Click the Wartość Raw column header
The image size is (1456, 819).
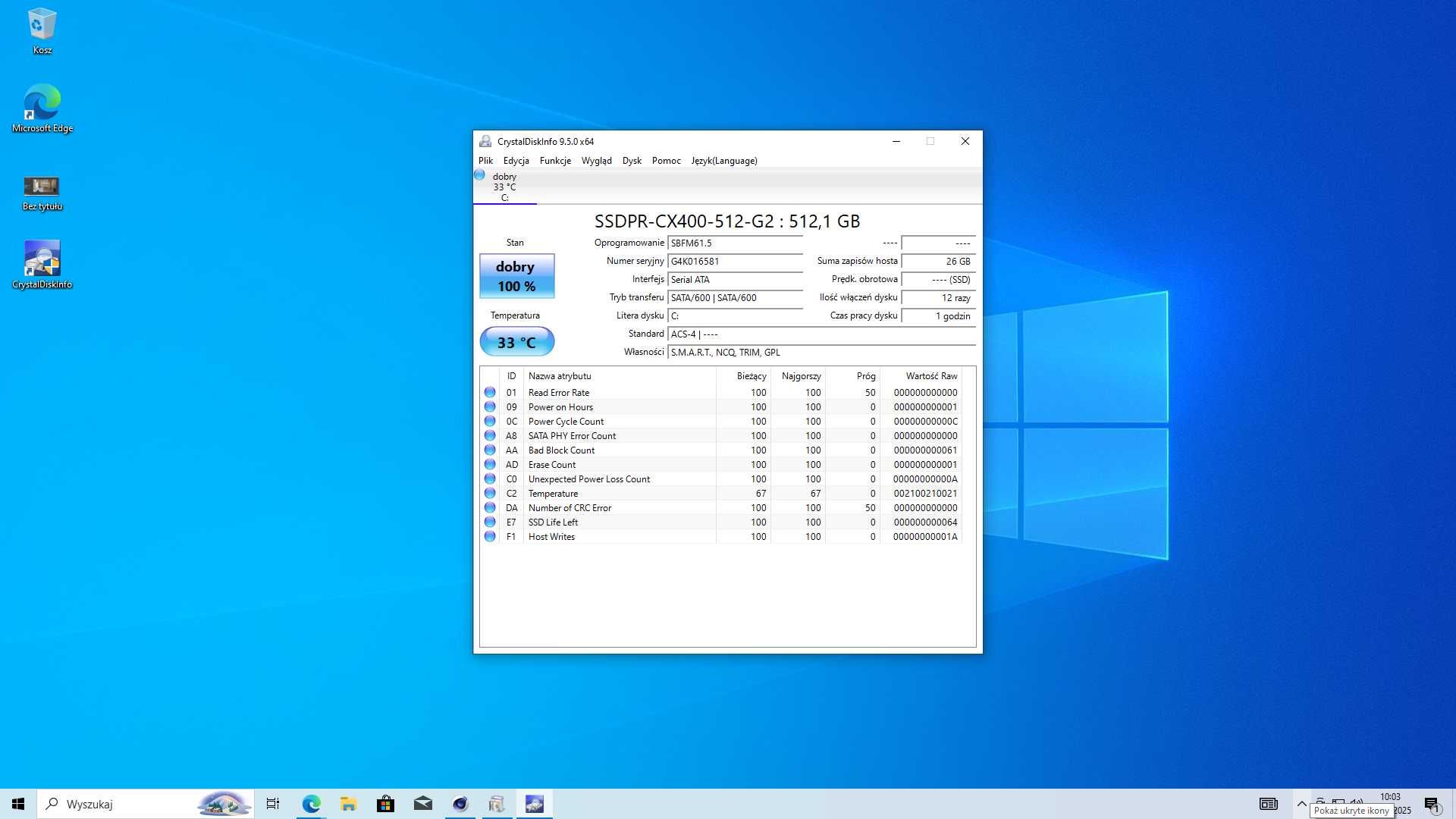click(x=921, y=376)
